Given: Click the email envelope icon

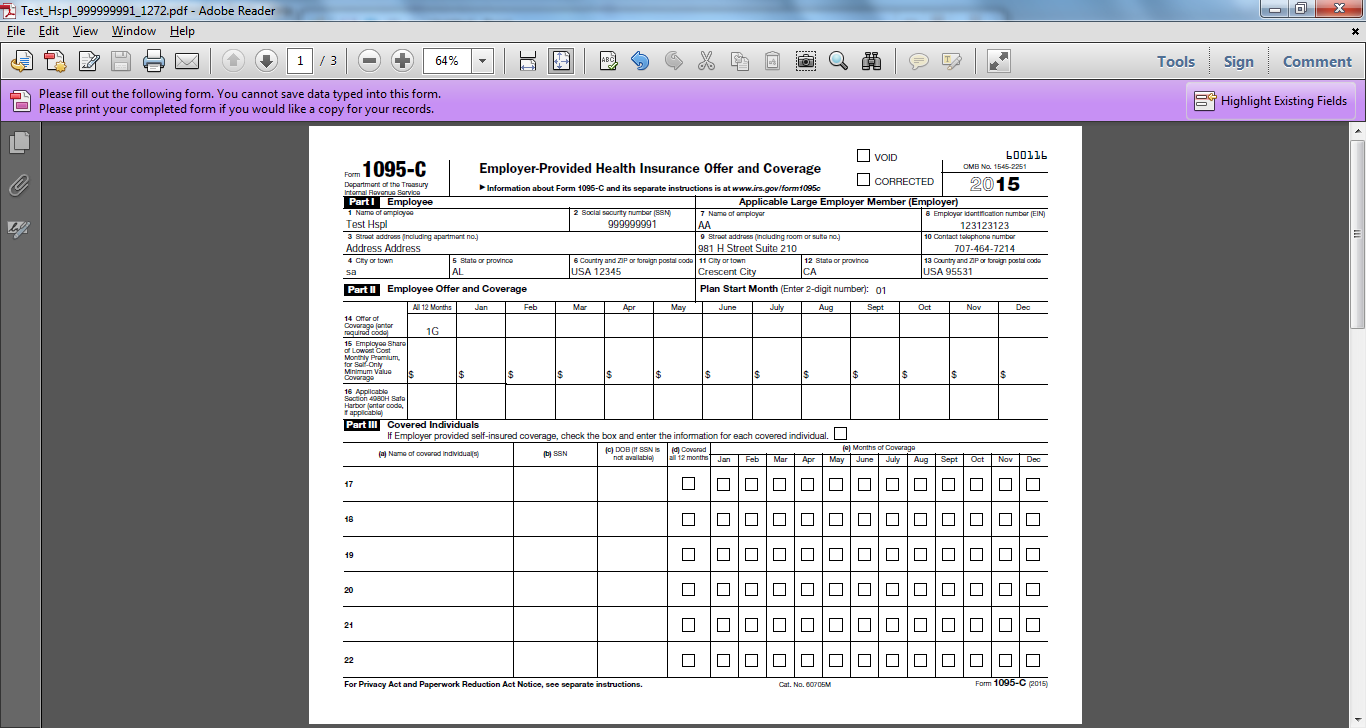Looking at the screenshot, I should click(x=186, y=61).
